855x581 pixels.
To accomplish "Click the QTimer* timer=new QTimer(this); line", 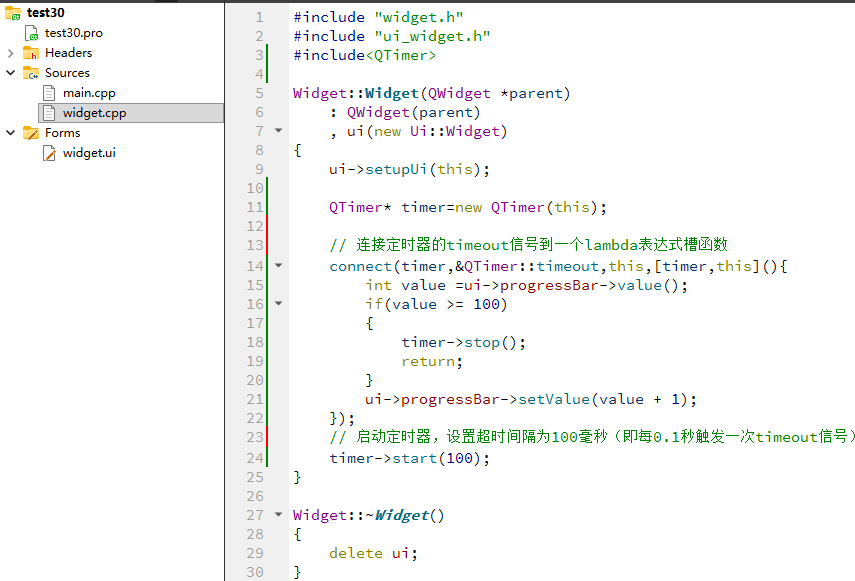I will pos(467,207).
